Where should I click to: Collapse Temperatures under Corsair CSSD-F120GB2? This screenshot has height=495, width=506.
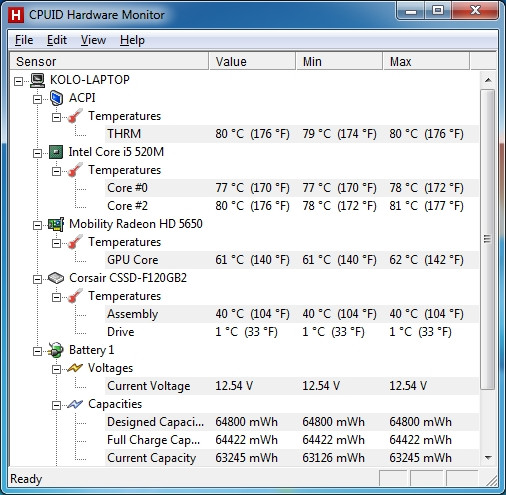(x=57, y=297)
